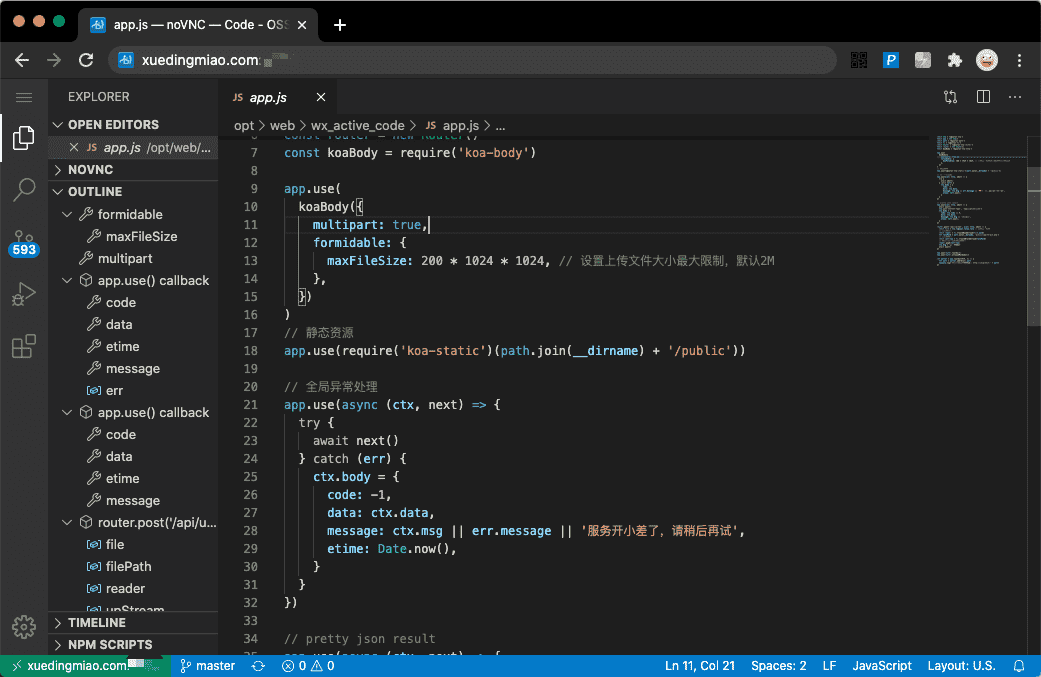Collapse the formidable outline node
The height and width of the screenshot is (677, 1041).
coord(68,215)
